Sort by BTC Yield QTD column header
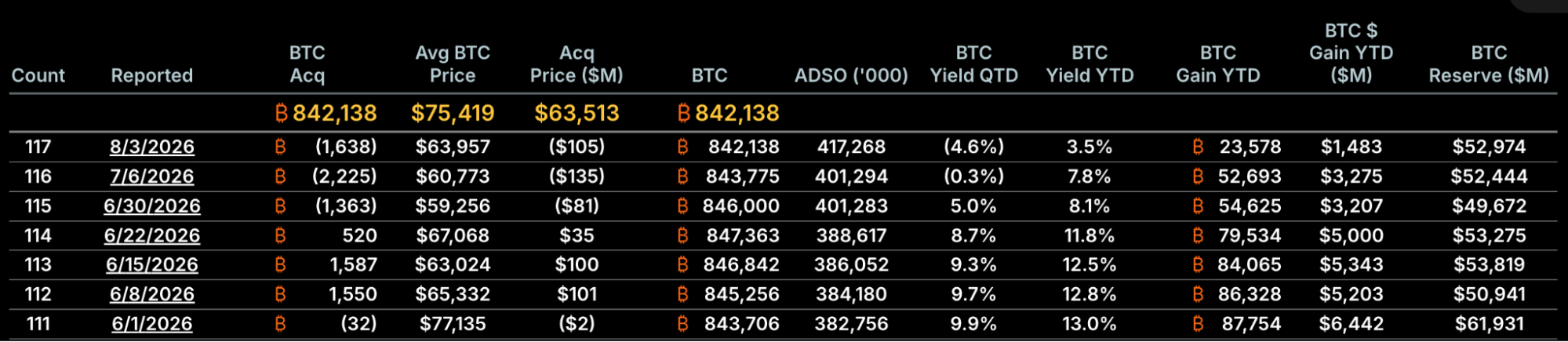 (974, 64)
